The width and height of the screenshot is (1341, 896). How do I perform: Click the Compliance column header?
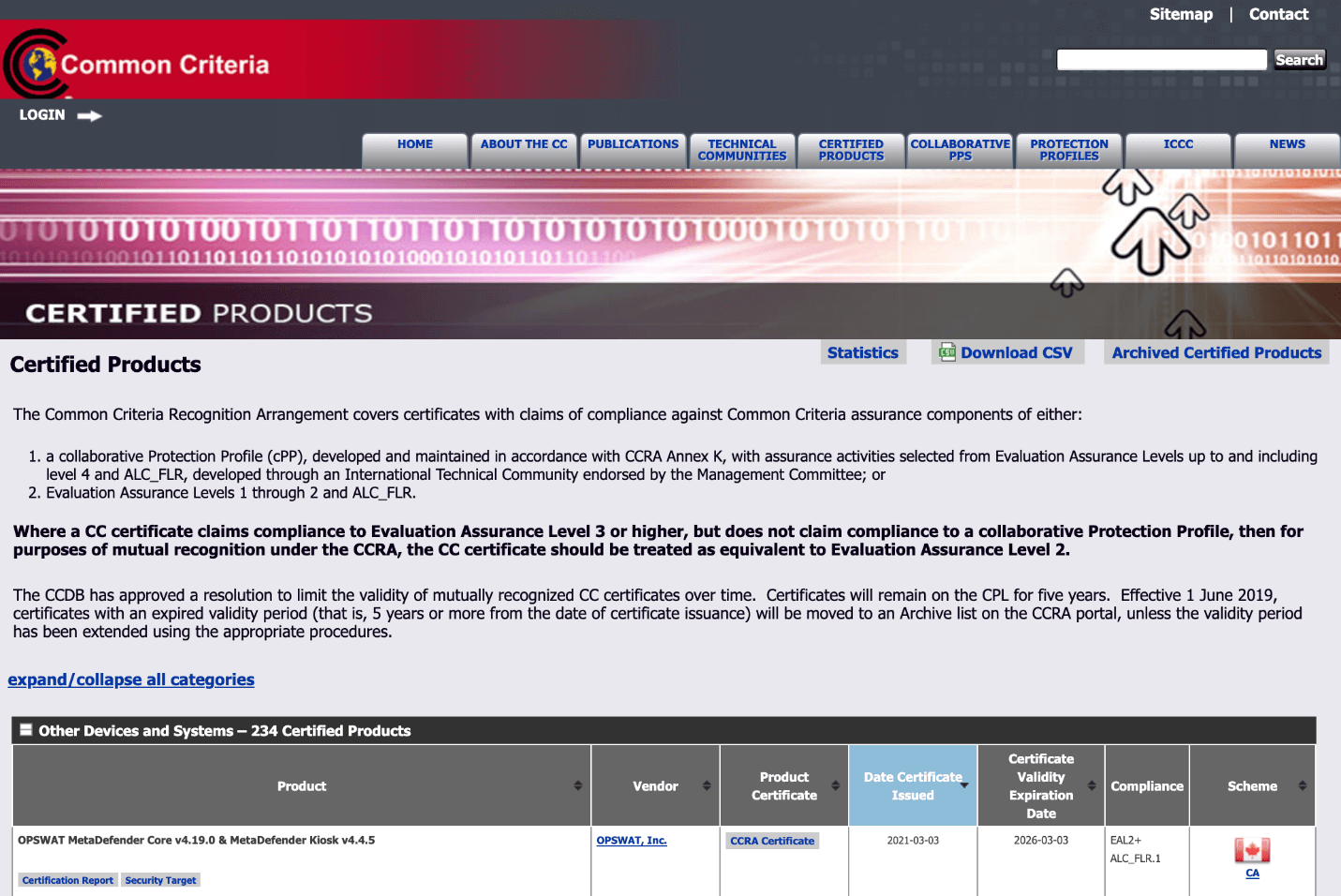tap(1147, 786)
